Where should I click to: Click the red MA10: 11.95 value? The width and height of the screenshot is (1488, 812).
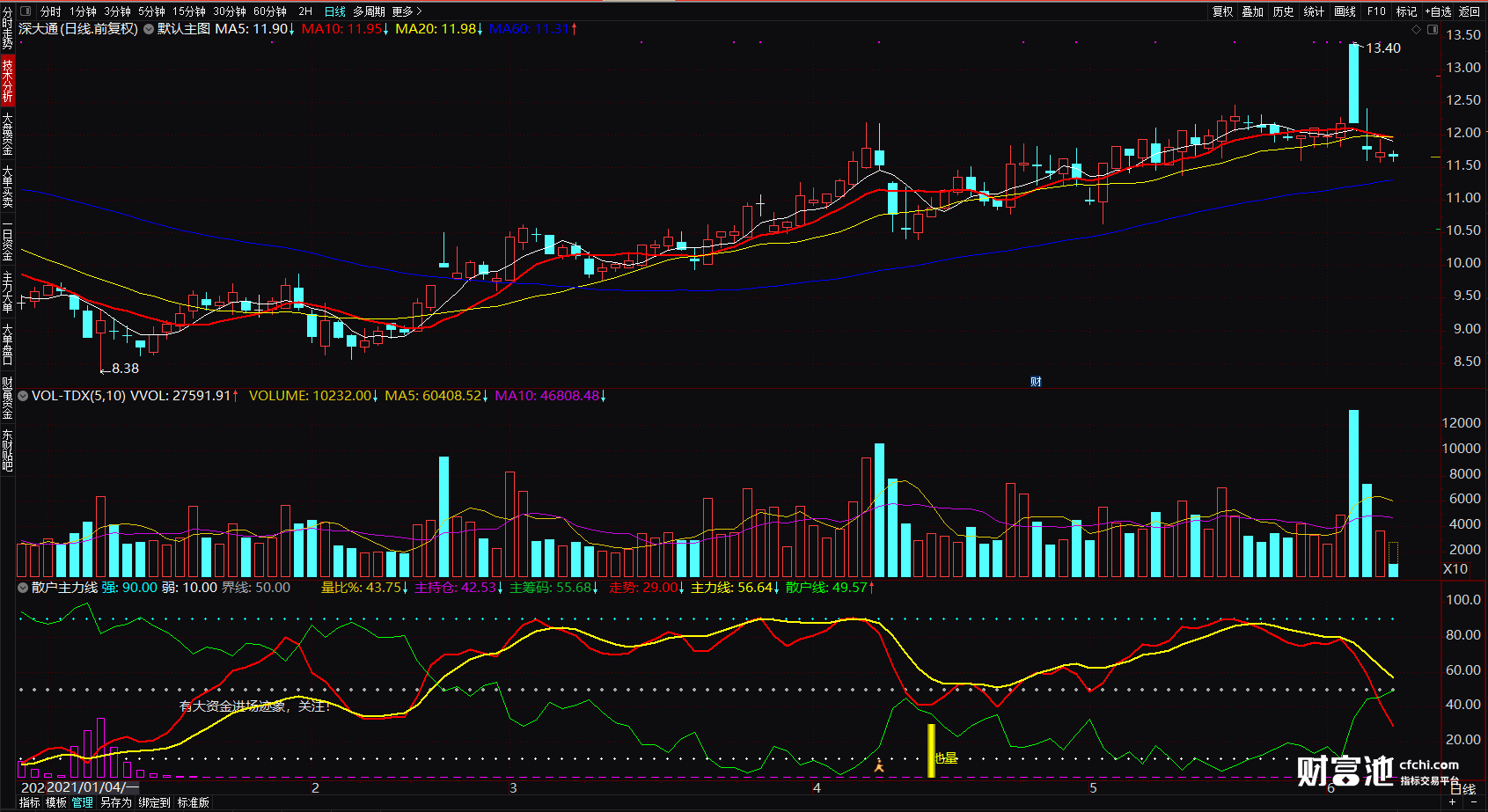pos(345,29)
